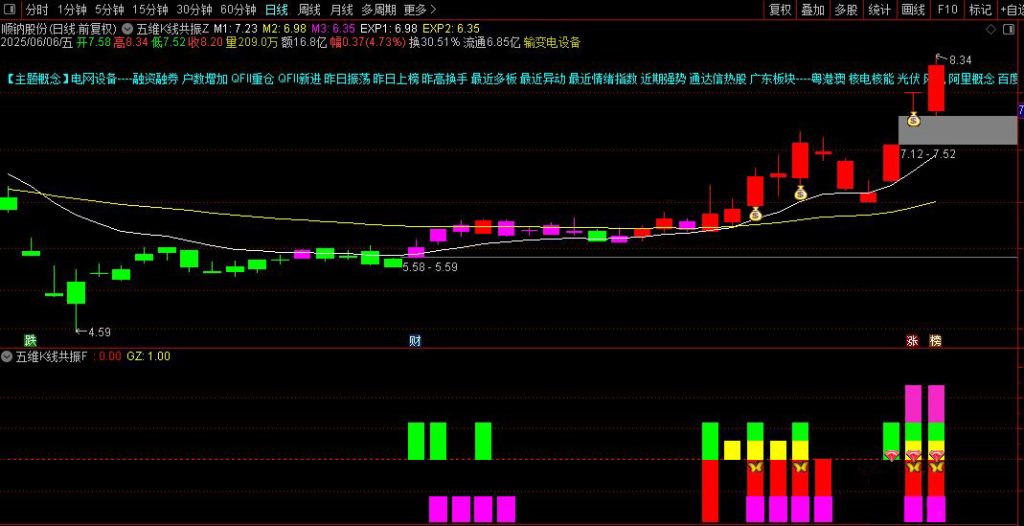
Task: Switch to the 分时 intraday tab
Action: pyautogui.click(x=37, y=9)
